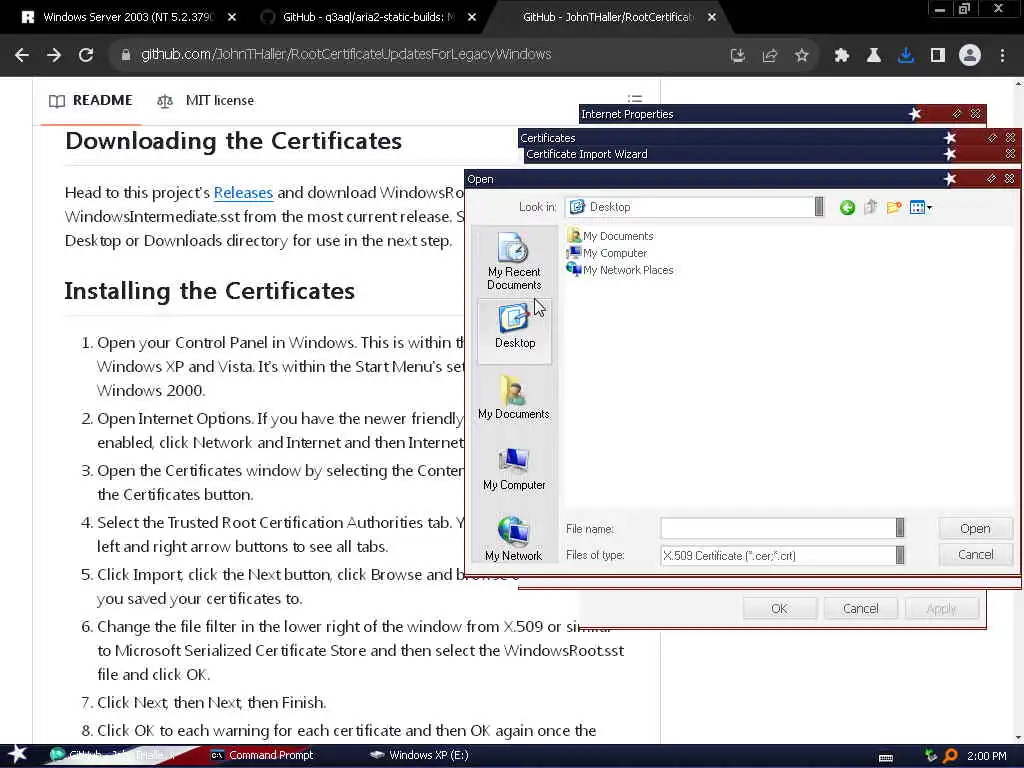Click the install app icon in address bar
Viewport: 1024px width, 768px height.
(x=738, y=56)
